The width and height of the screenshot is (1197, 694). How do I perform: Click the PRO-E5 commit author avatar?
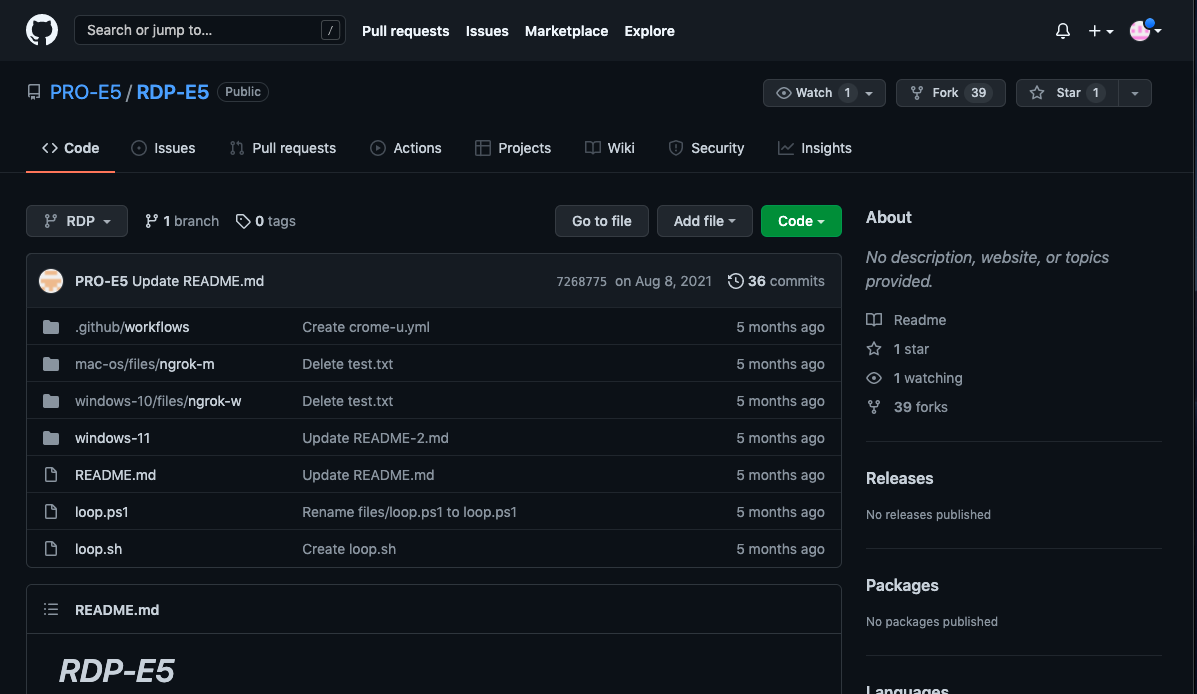51,281
